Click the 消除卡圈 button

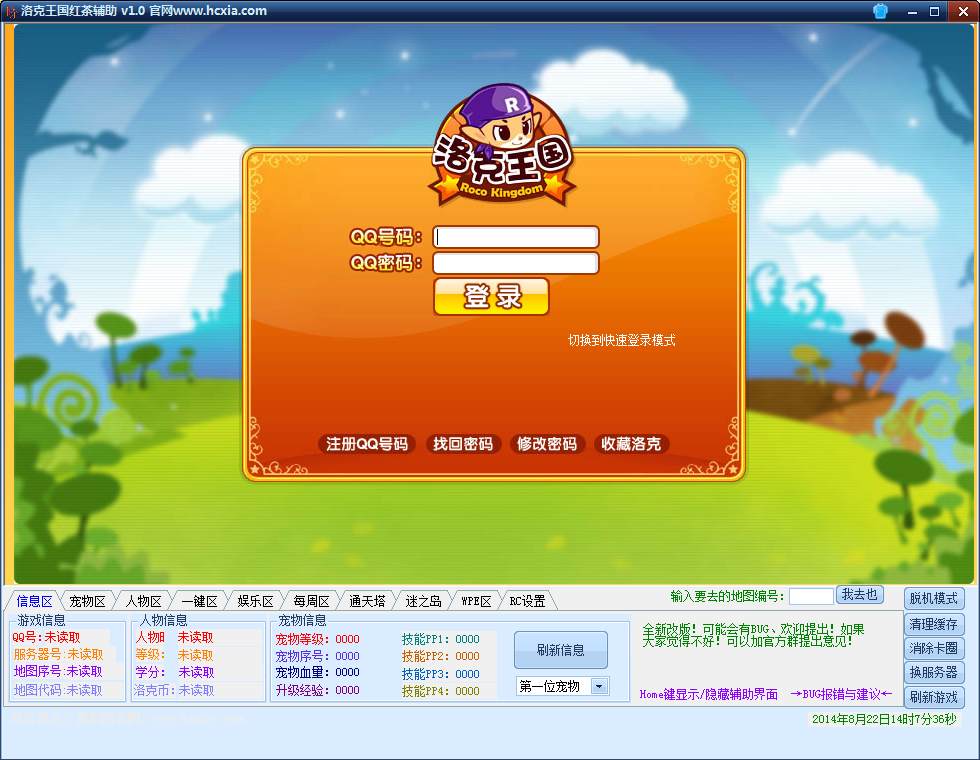[934, 648]
